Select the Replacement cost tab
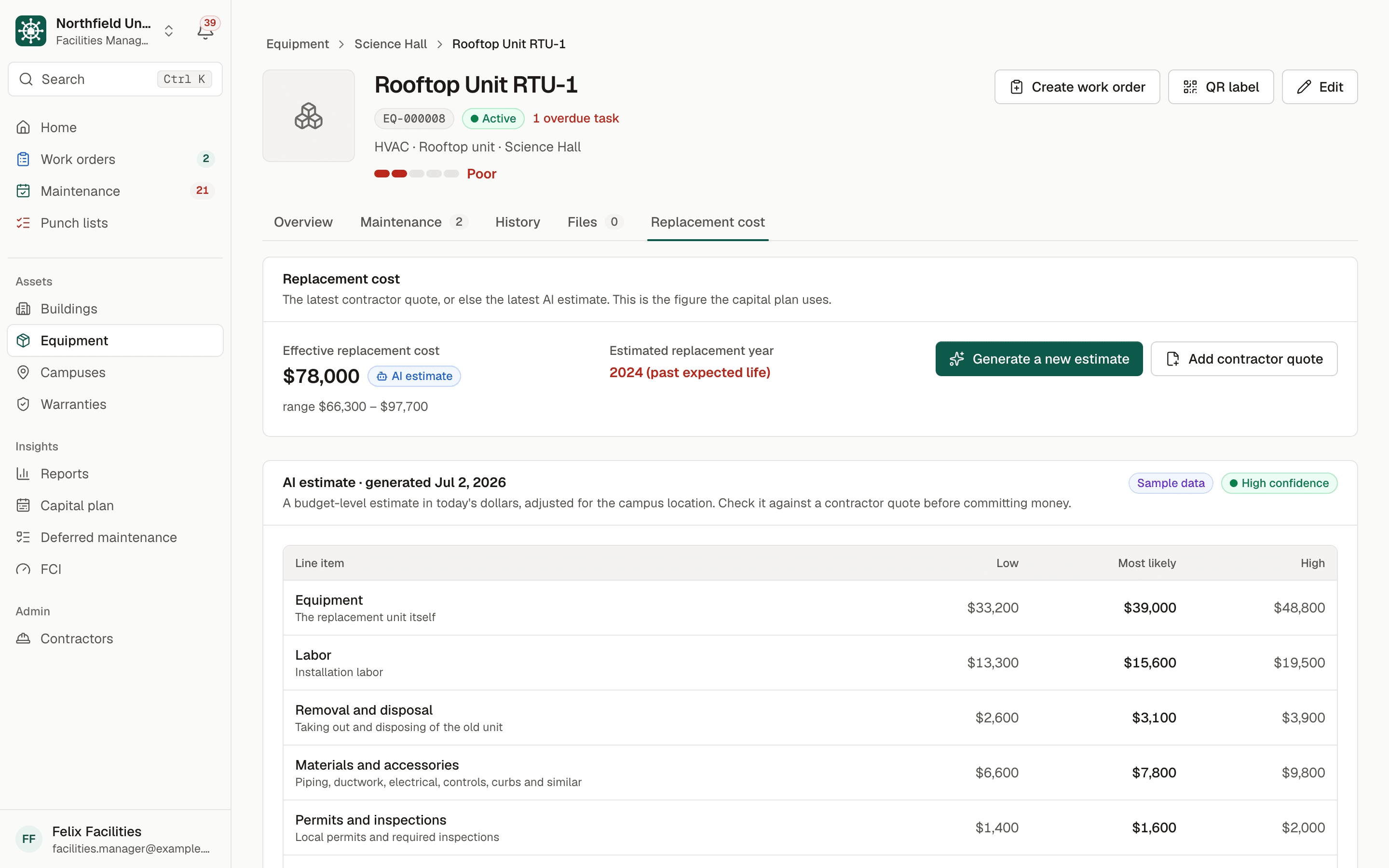The image size is (1389, 868). point(708,222)
